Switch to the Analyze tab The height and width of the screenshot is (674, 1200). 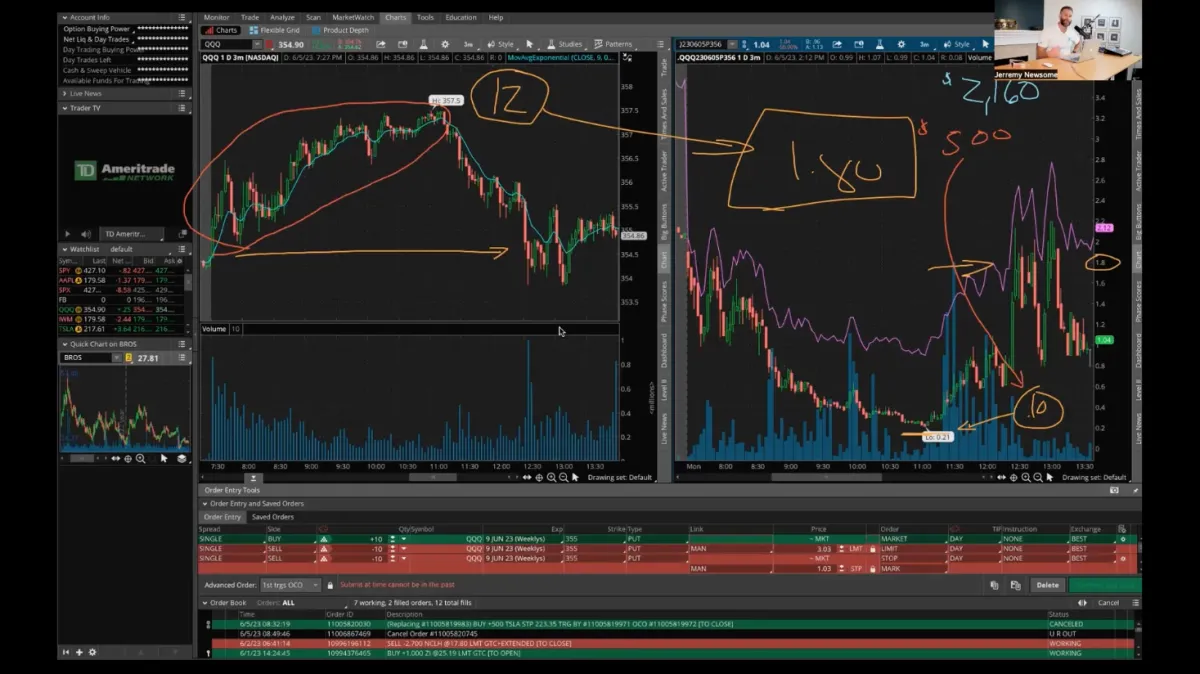pos(283,17)
